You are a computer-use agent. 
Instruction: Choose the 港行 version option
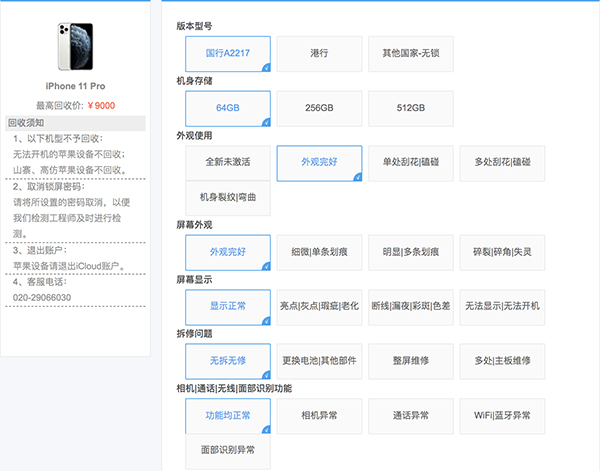click(319, 54)
